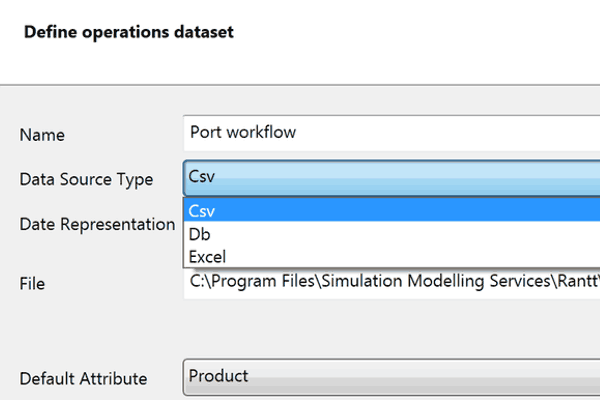Open the Data Source Type combo box
The width and height of the screenshot is (600, 400).
point(390,178)
